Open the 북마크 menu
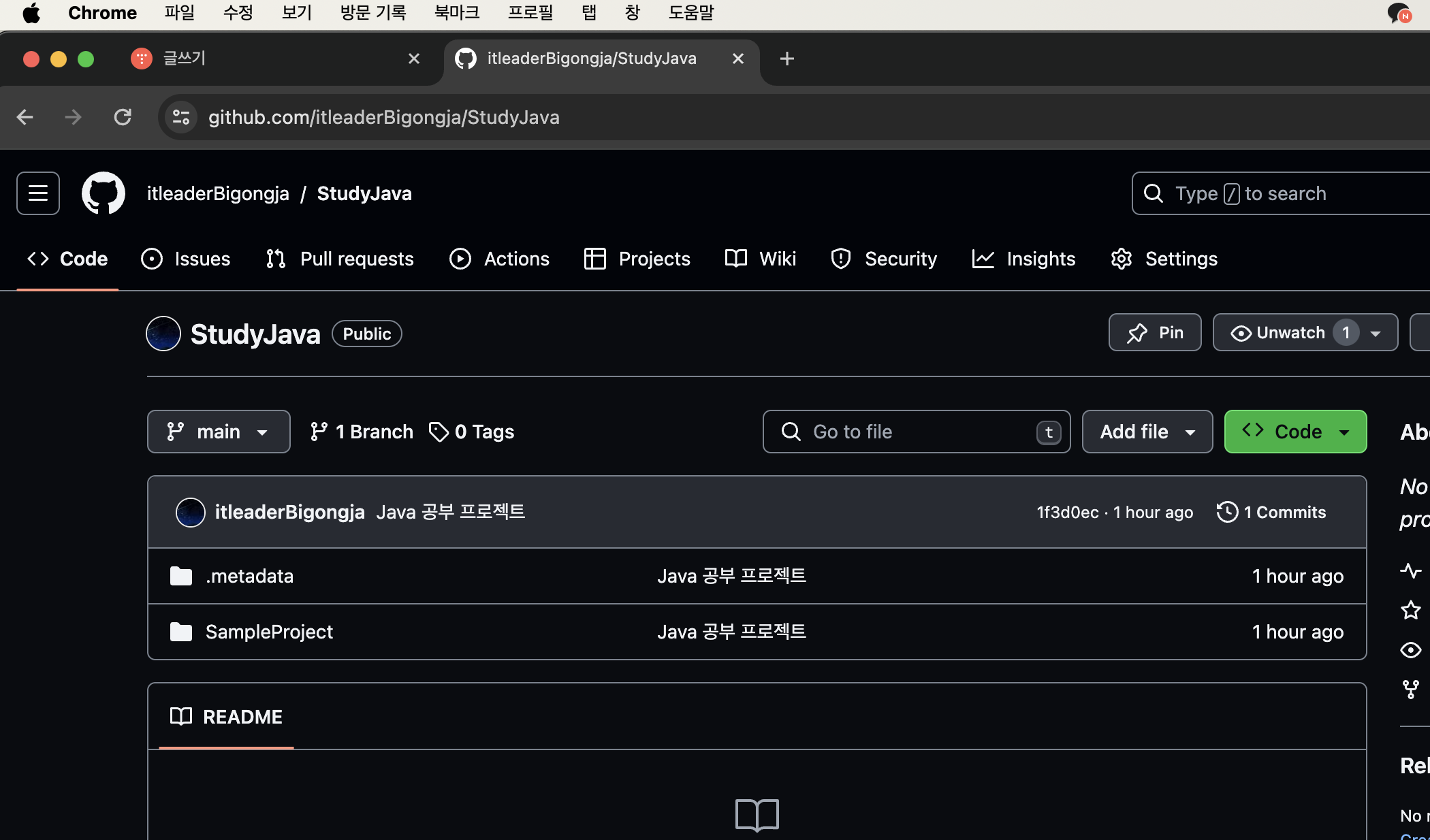1430x840 pixels. 457,13
